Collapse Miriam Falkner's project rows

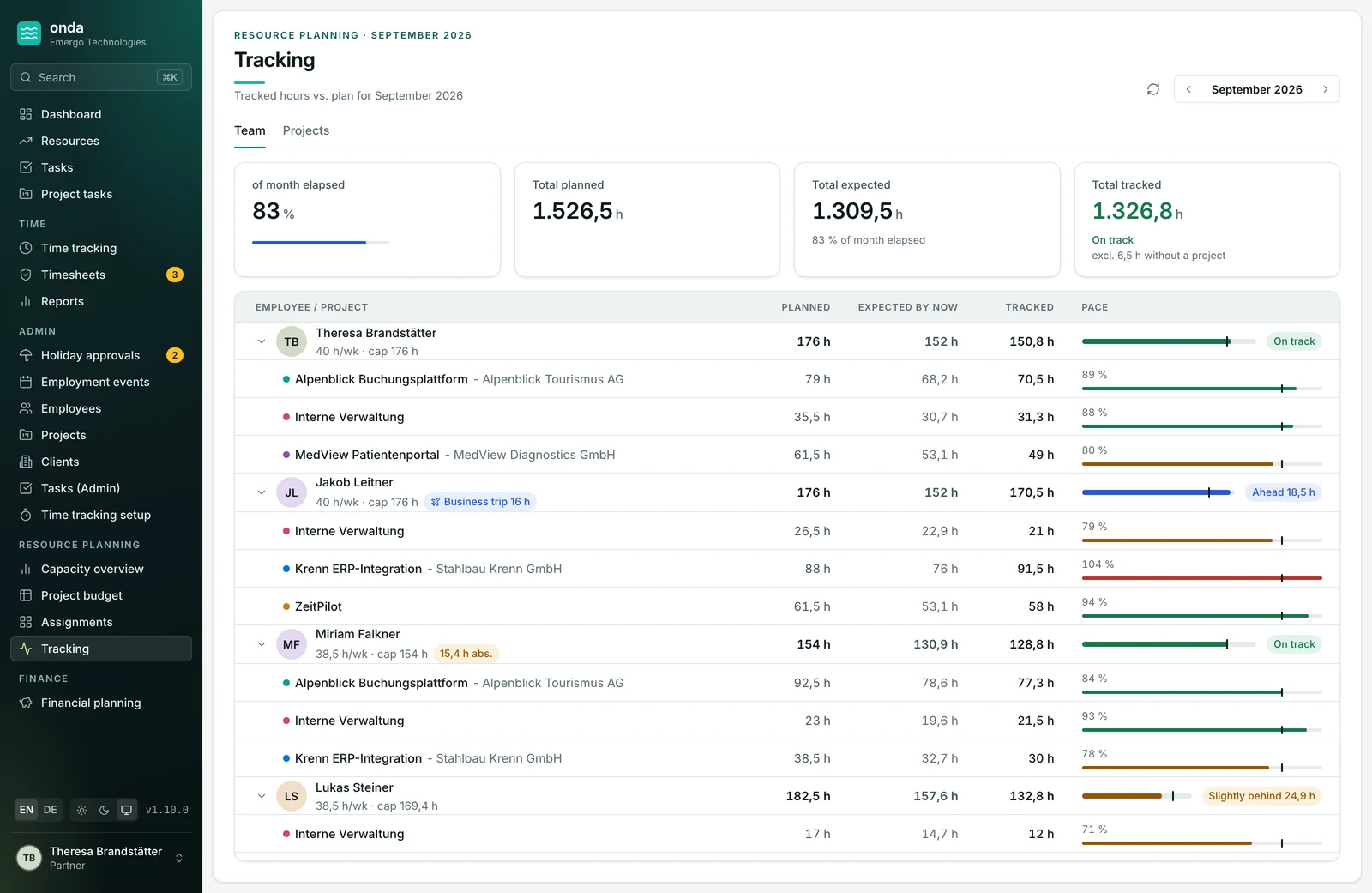coord(262,644)
